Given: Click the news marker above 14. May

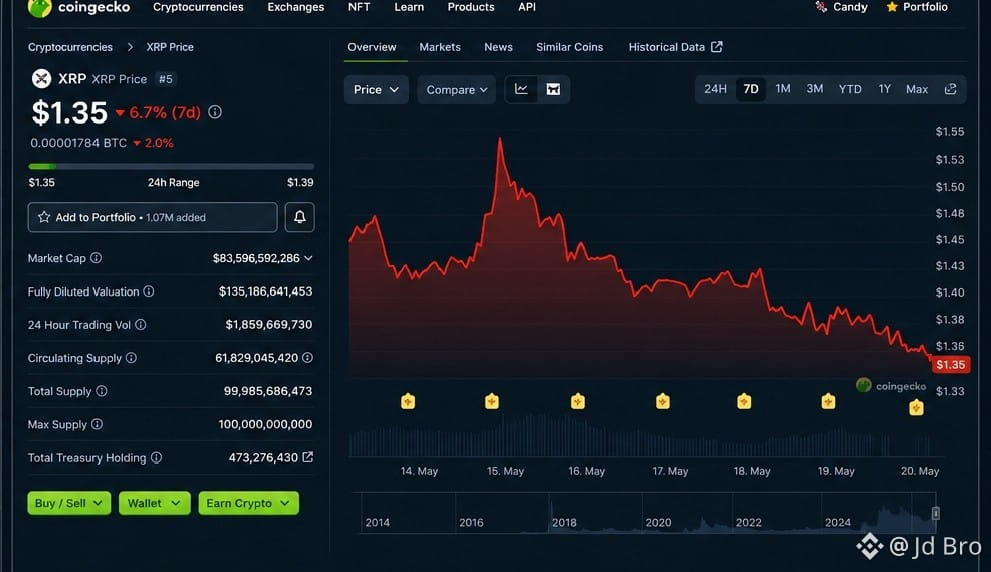Looking at the screenshot, I should pyautogui.click(x=408, y=401).
